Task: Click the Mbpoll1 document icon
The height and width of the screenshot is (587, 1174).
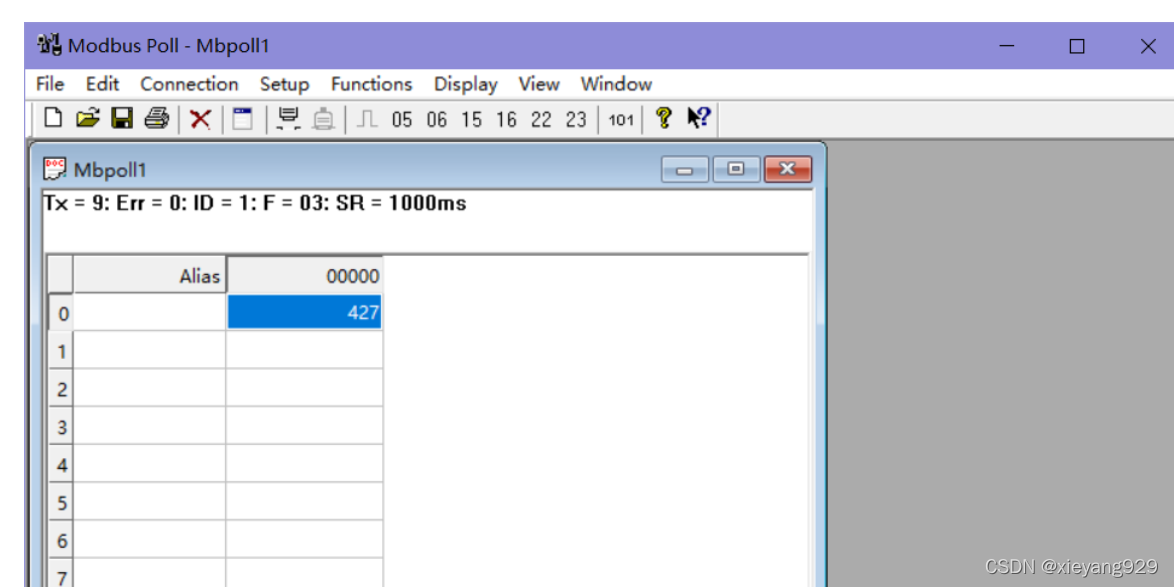Action: 55,169
